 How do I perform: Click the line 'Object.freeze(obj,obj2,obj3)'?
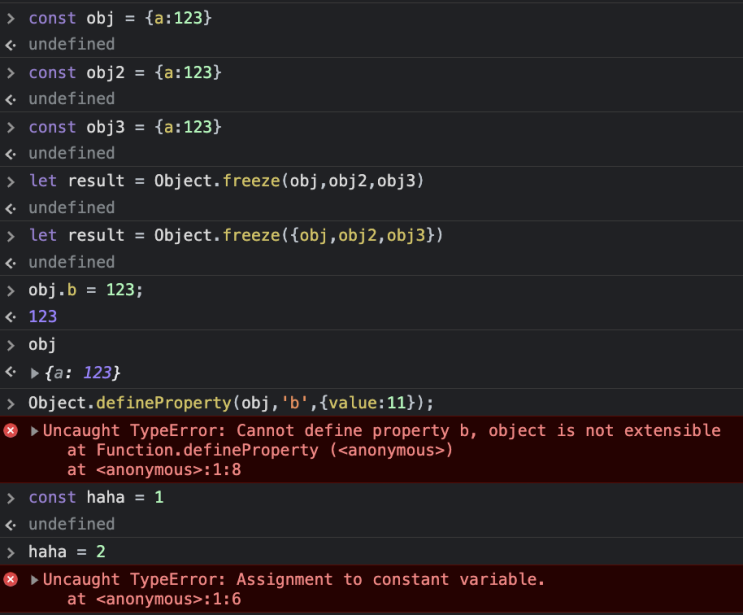point(227,181)
